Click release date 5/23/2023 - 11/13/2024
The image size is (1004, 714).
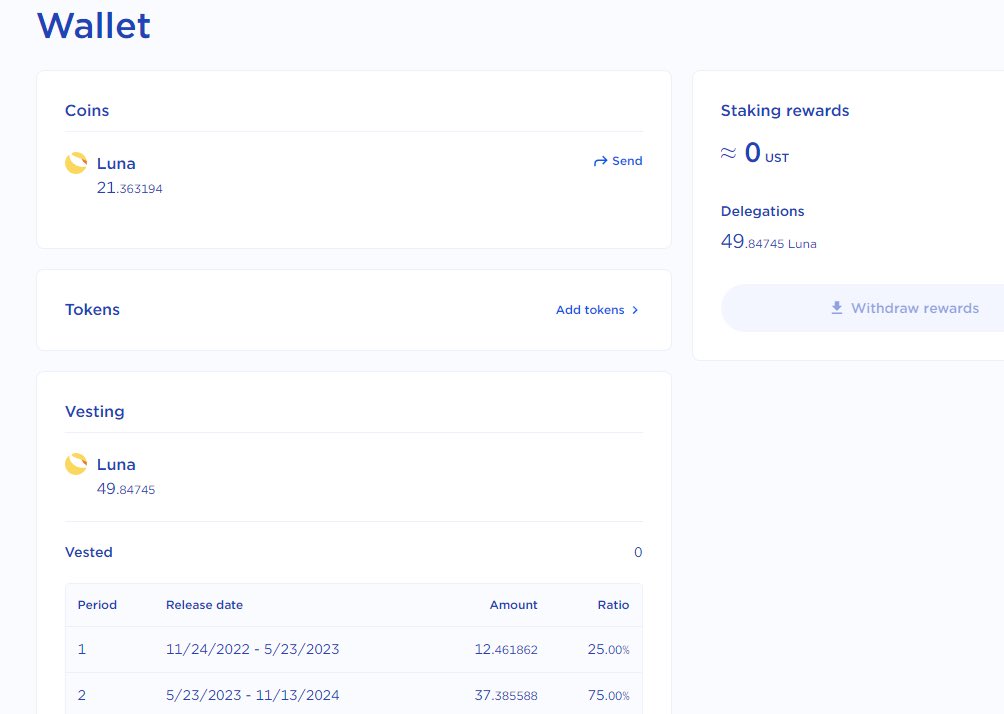(x=252, y=695)
